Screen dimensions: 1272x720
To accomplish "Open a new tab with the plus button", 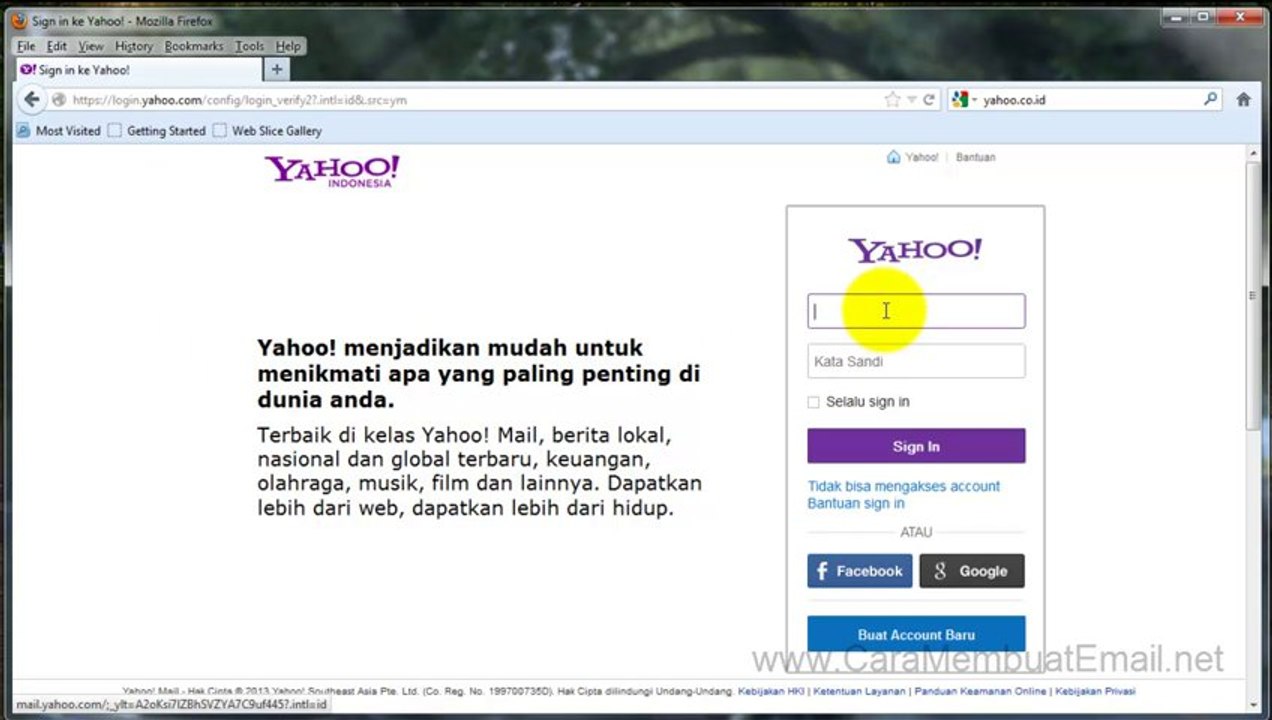I will click(277, 70).
